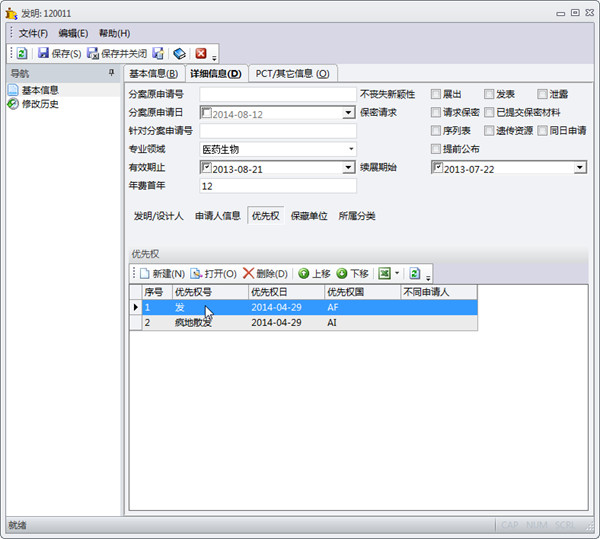Click the Save and Close (保存并关闭) icon
600x539 pixels.
click(x=93, y=53)
